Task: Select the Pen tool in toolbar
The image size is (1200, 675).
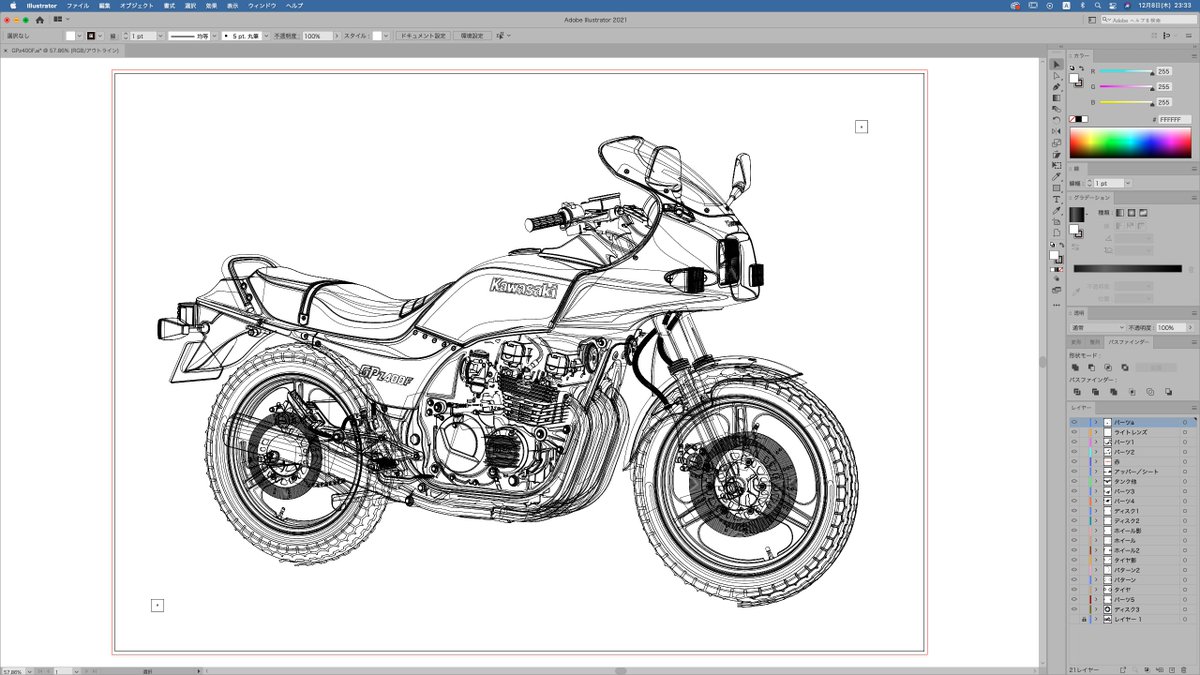Action: [x=1056, y=87]
